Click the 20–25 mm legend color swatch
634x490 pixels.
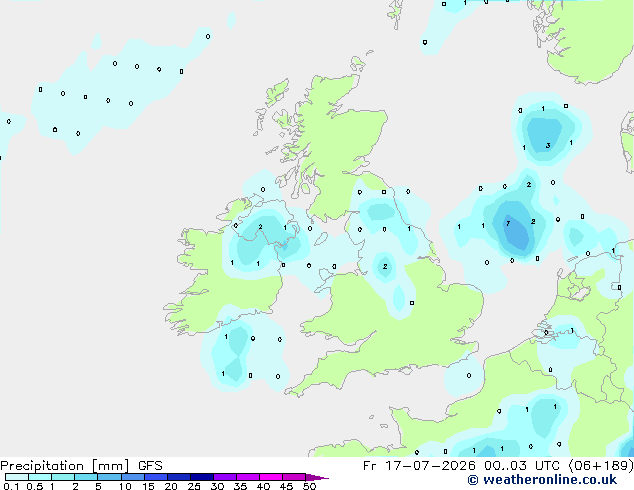pos(179,477)
